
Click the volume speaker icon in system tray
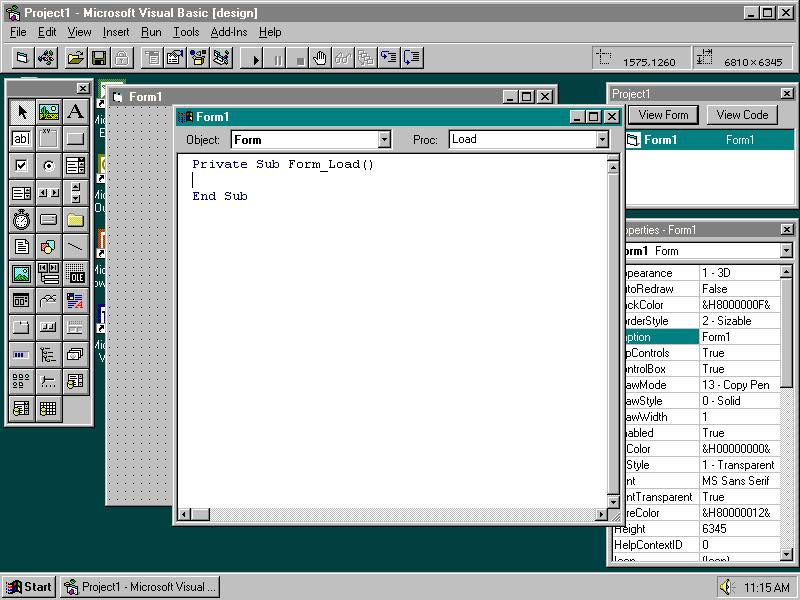click(726, 587)
